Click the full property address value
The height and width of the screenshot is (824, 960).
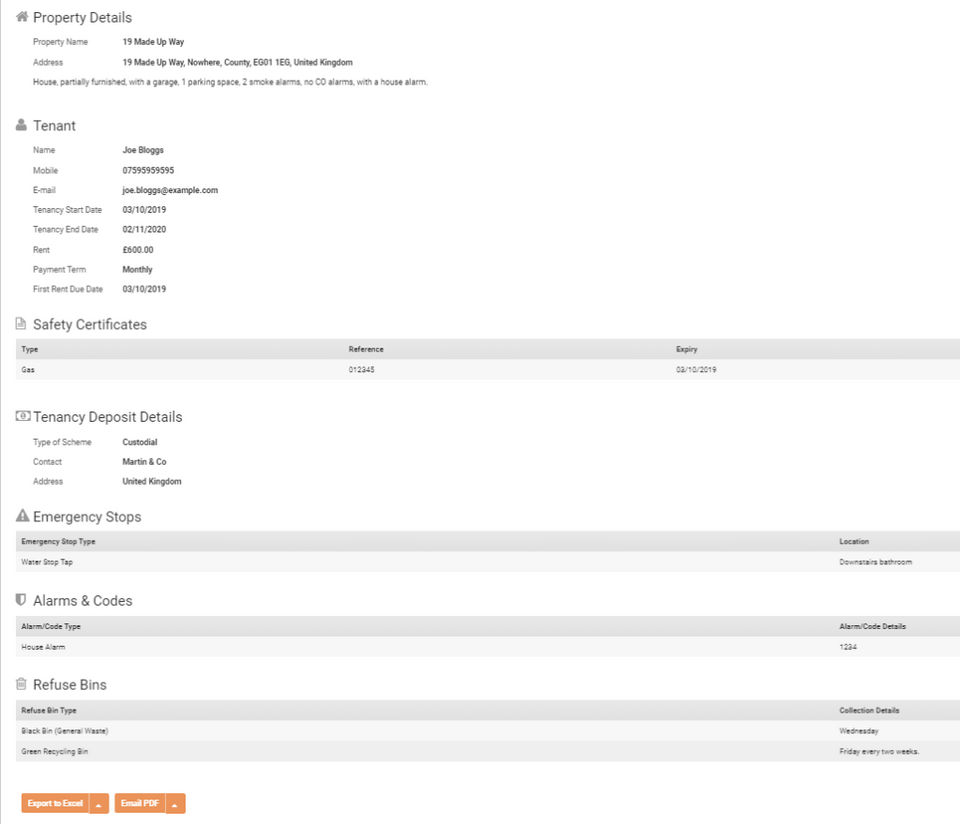tap(238, 62)
